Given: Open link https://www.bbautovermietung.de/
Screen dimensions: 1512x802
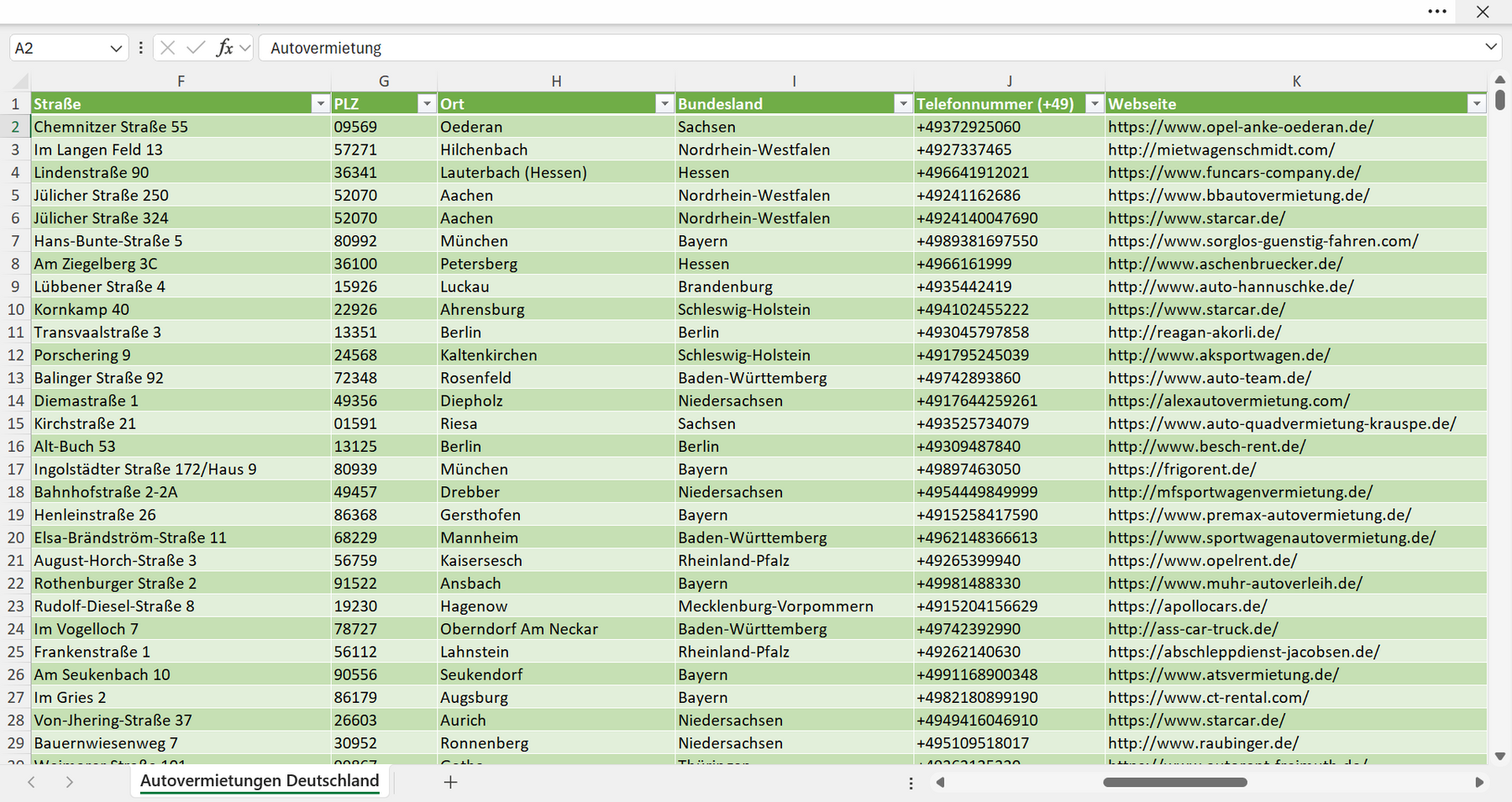Looking at the screenshot, I should (x=1239, y=195).
